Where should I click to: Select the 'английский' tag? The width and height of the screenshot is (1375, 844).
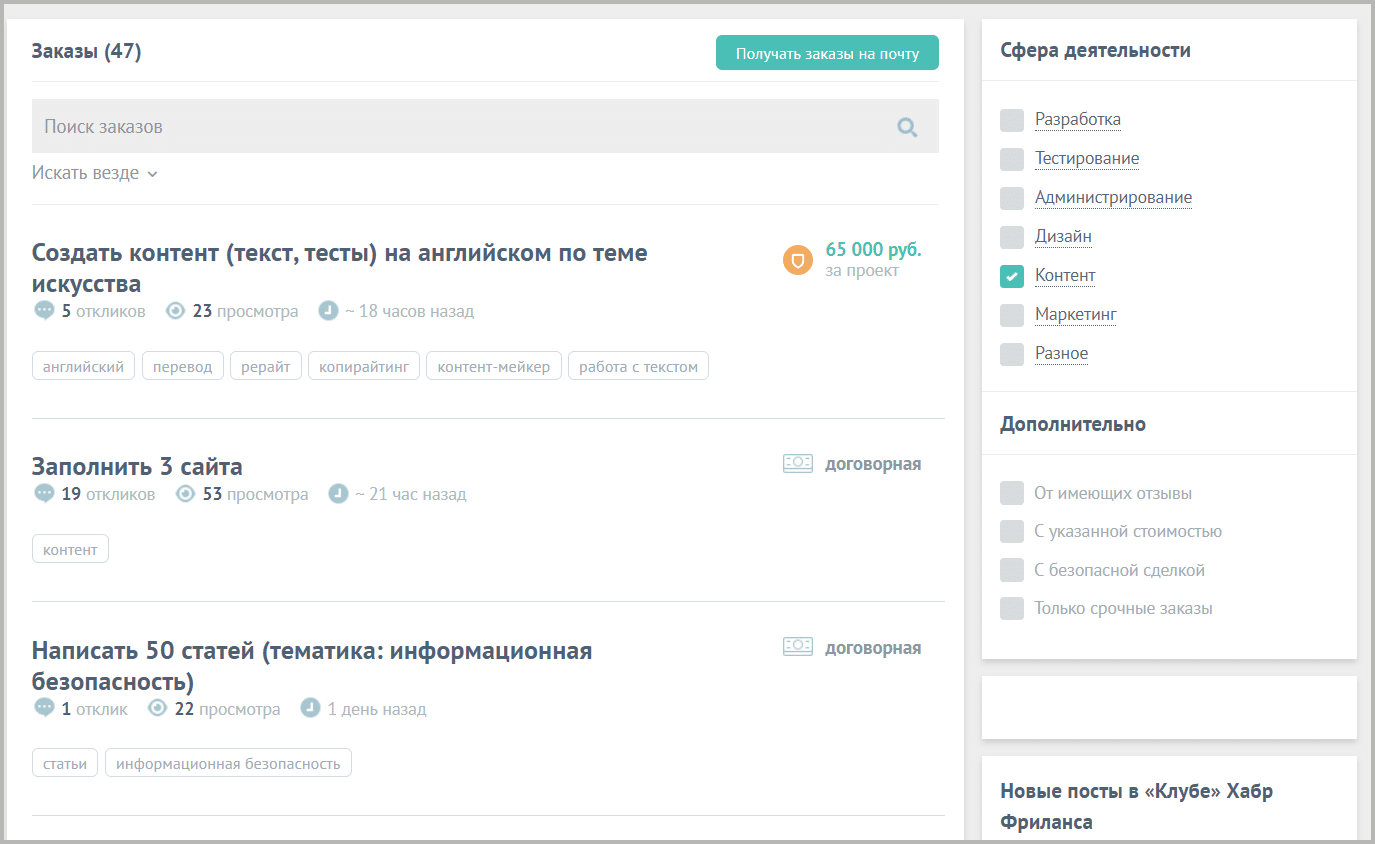click(x=83, y=365)
